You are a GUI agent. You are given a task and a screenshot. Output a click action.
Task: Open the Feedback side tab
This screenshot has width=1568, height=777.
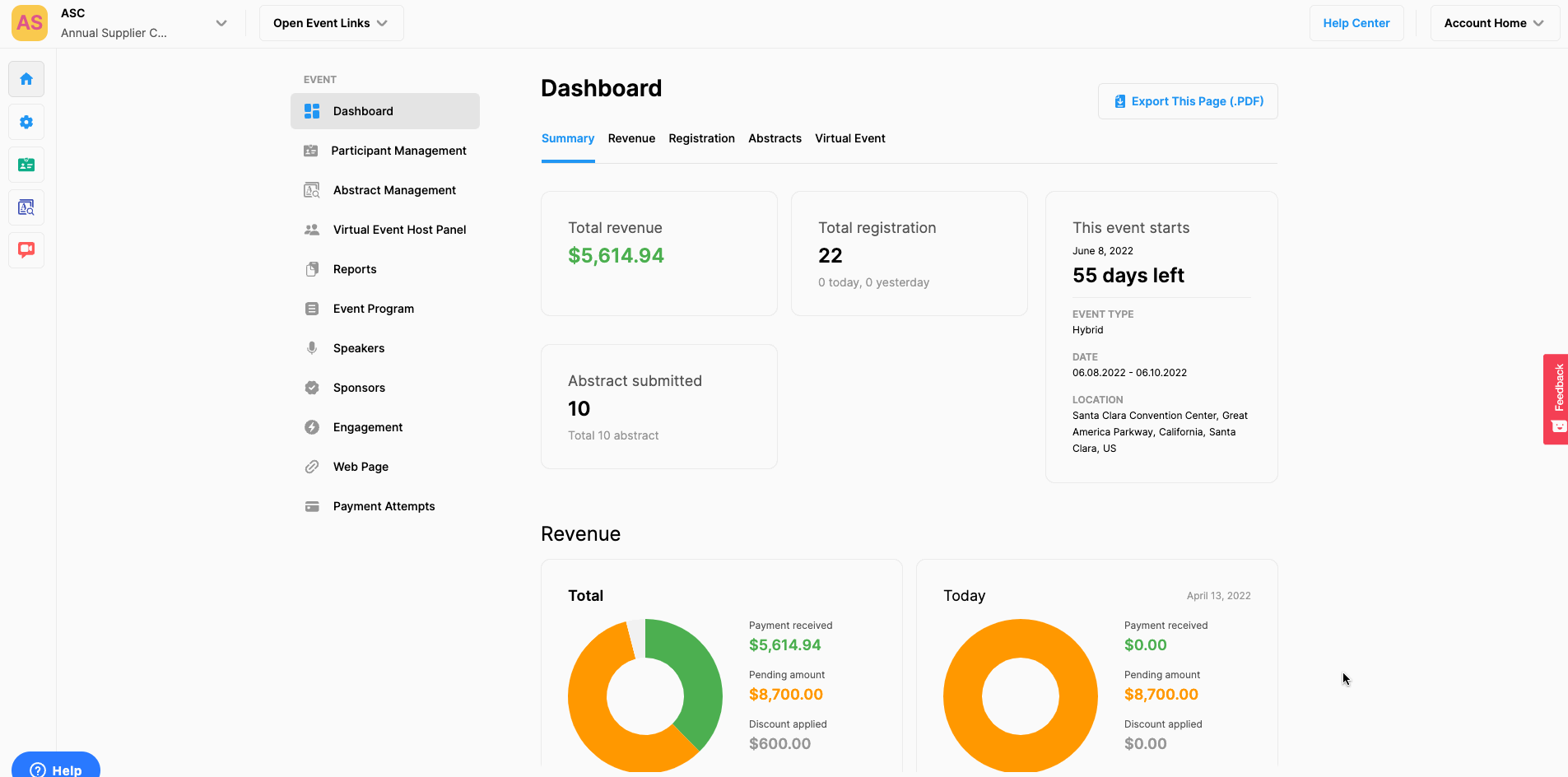tap(1556, 399)
